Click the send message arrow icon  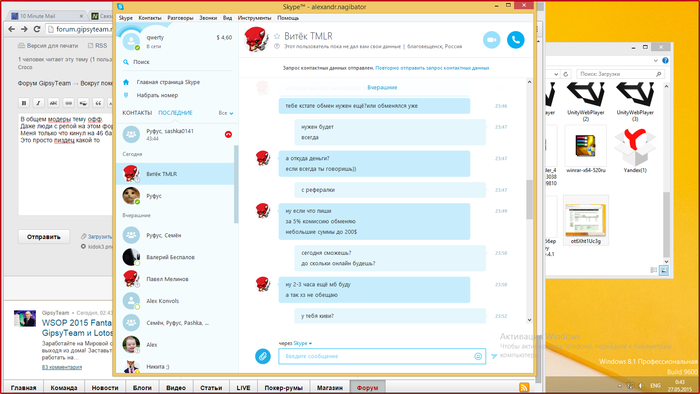(494, 356)
